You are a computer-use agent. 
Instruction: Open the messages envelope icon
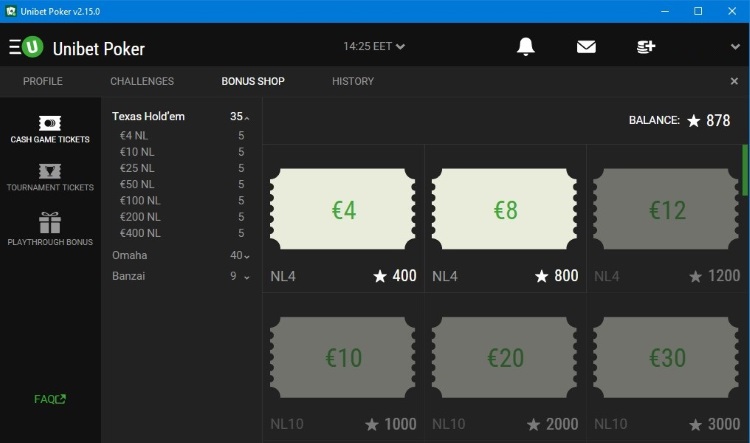pos(586,47)
